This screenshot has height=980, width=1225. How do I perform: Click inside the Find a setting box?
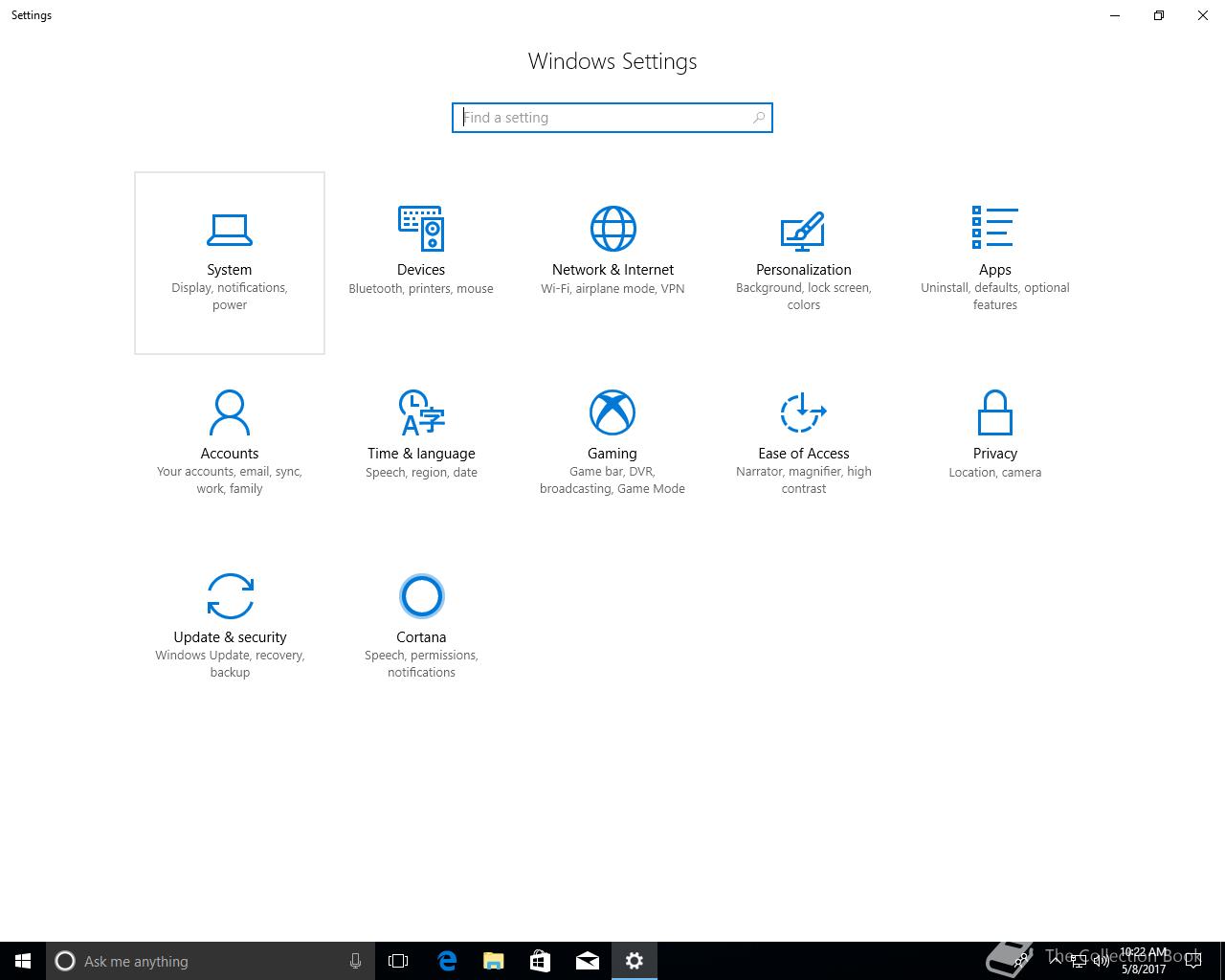tap(612, 118)
